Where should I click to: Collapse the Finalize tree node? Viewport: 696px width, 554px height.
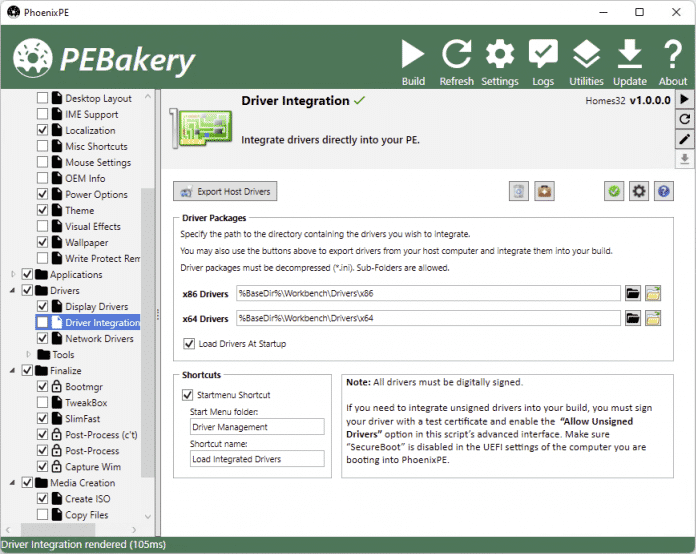(x=13, y=370)
